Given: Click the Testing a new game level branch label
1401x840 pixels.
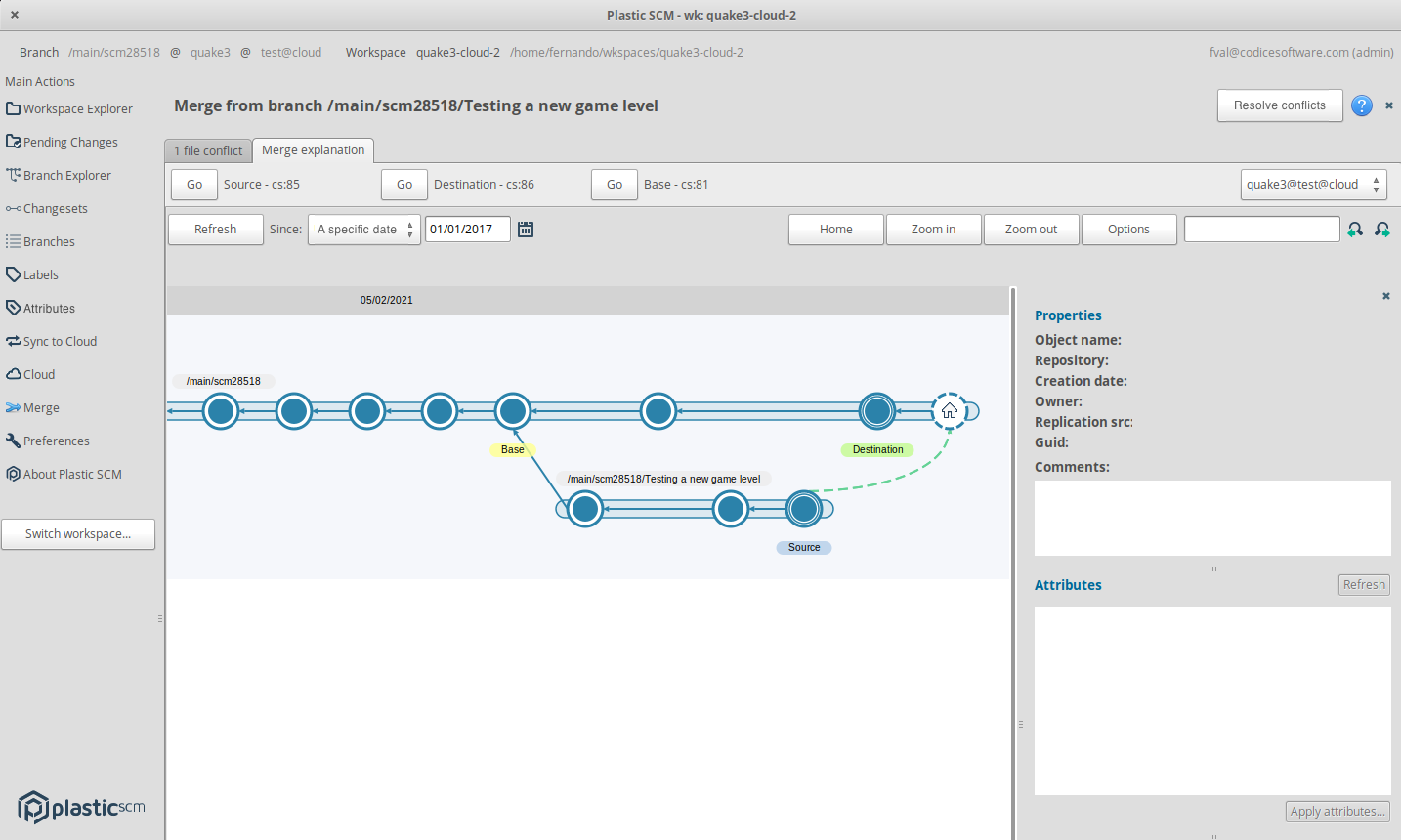Looking at the screenshot, I should (664, 479).
